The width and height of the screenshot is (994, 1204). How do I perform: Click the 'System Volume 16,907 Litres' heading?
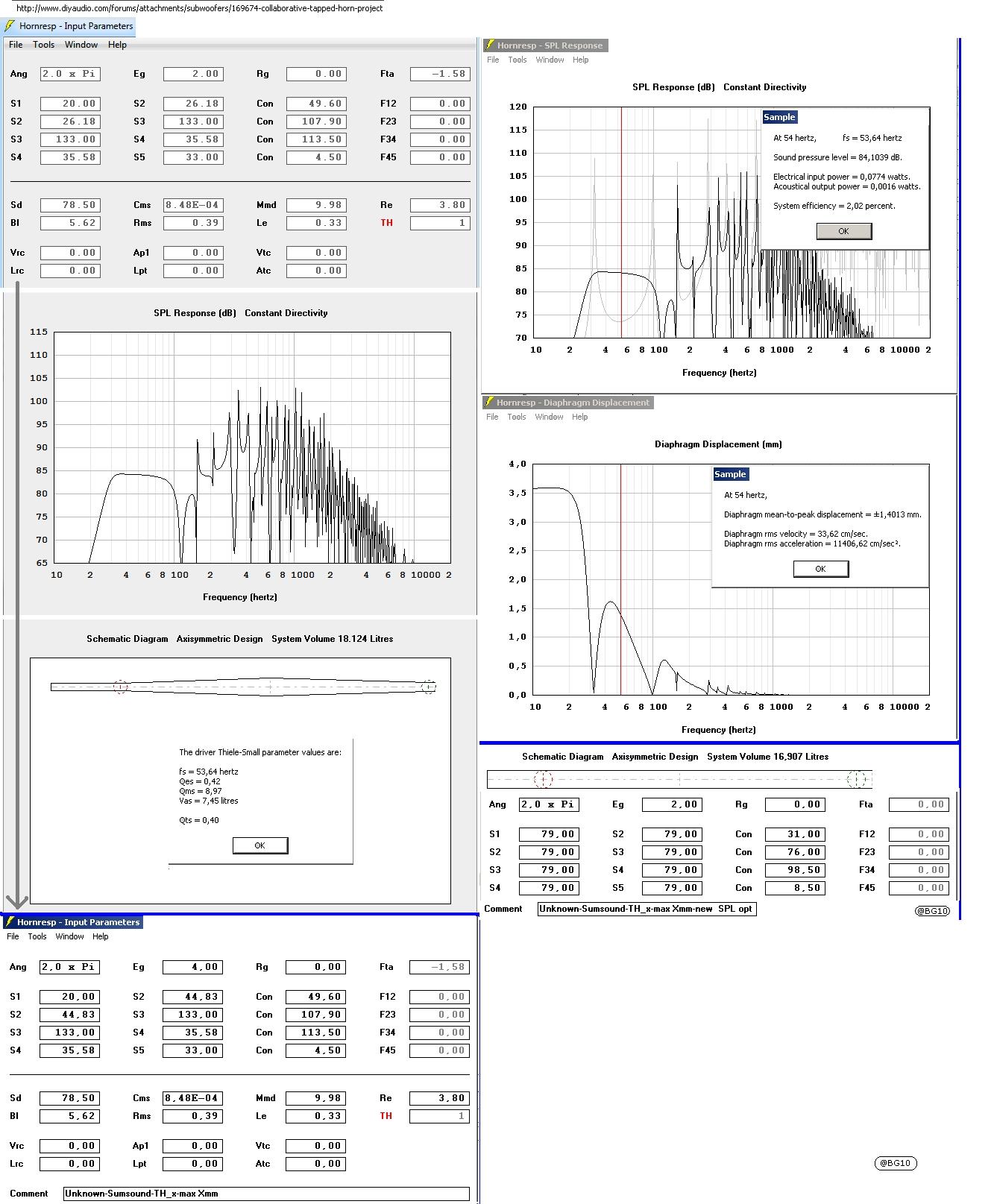768,757
